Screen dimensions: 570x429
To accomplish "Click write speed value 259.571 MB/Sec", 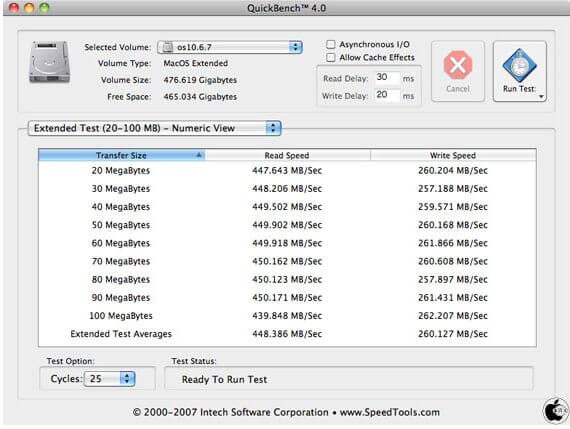I will pos(453,207).
